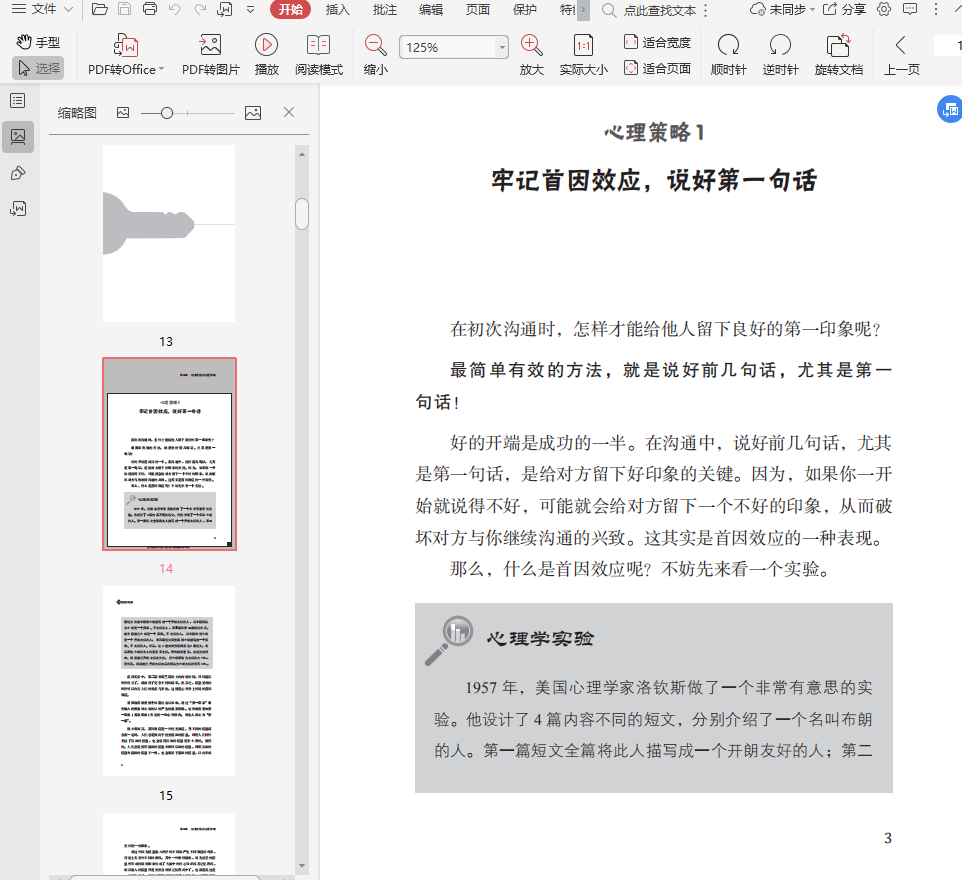Click the print icon in title bar
Screen dimensions: 962x880
150,10
